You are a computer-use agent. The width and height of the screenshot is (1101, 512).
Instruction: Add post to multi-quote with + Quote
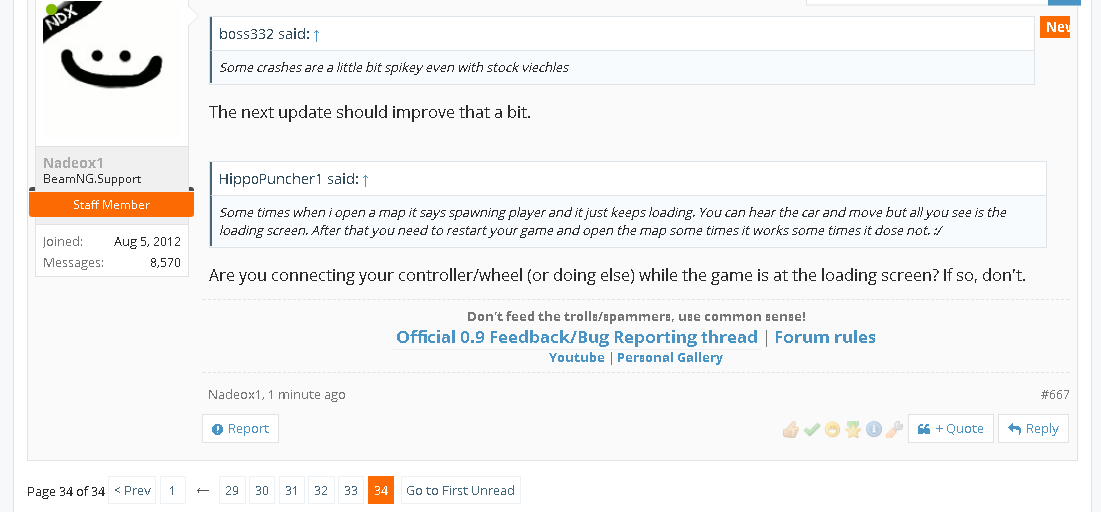951,428
